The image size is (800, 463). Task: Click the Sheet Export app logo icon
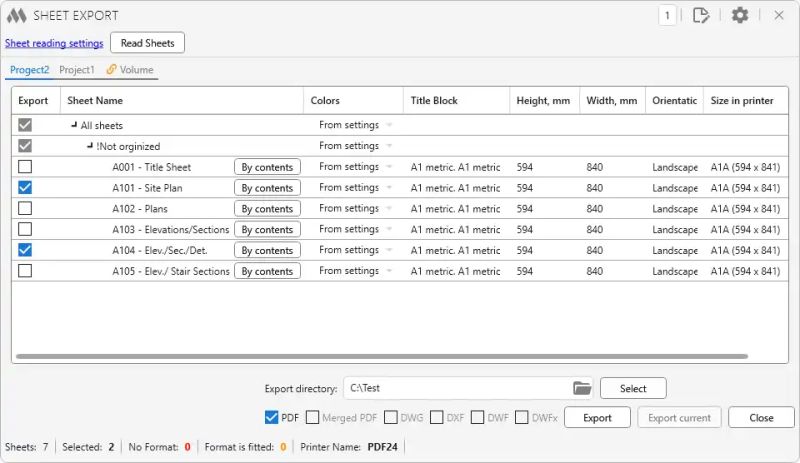coord(16,15)
